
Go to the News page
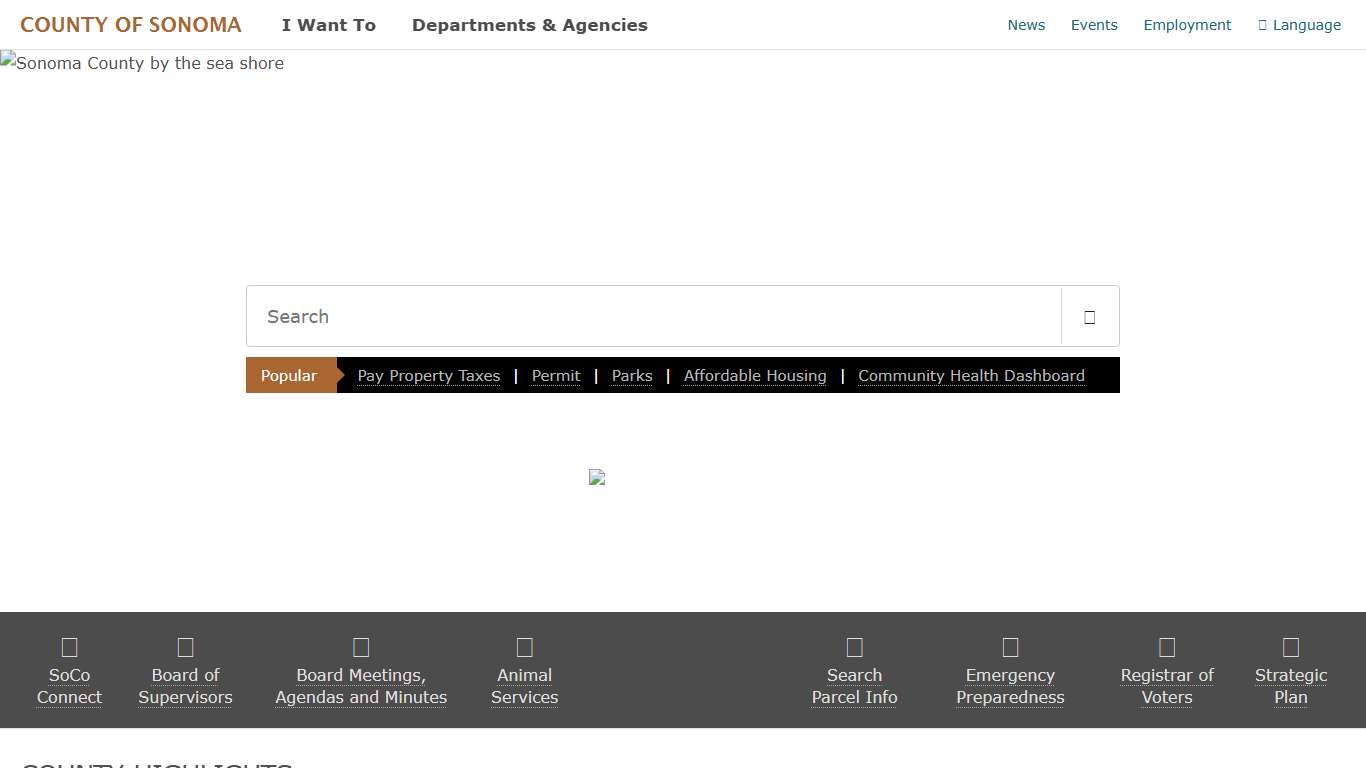click(x=1026, y=25)
